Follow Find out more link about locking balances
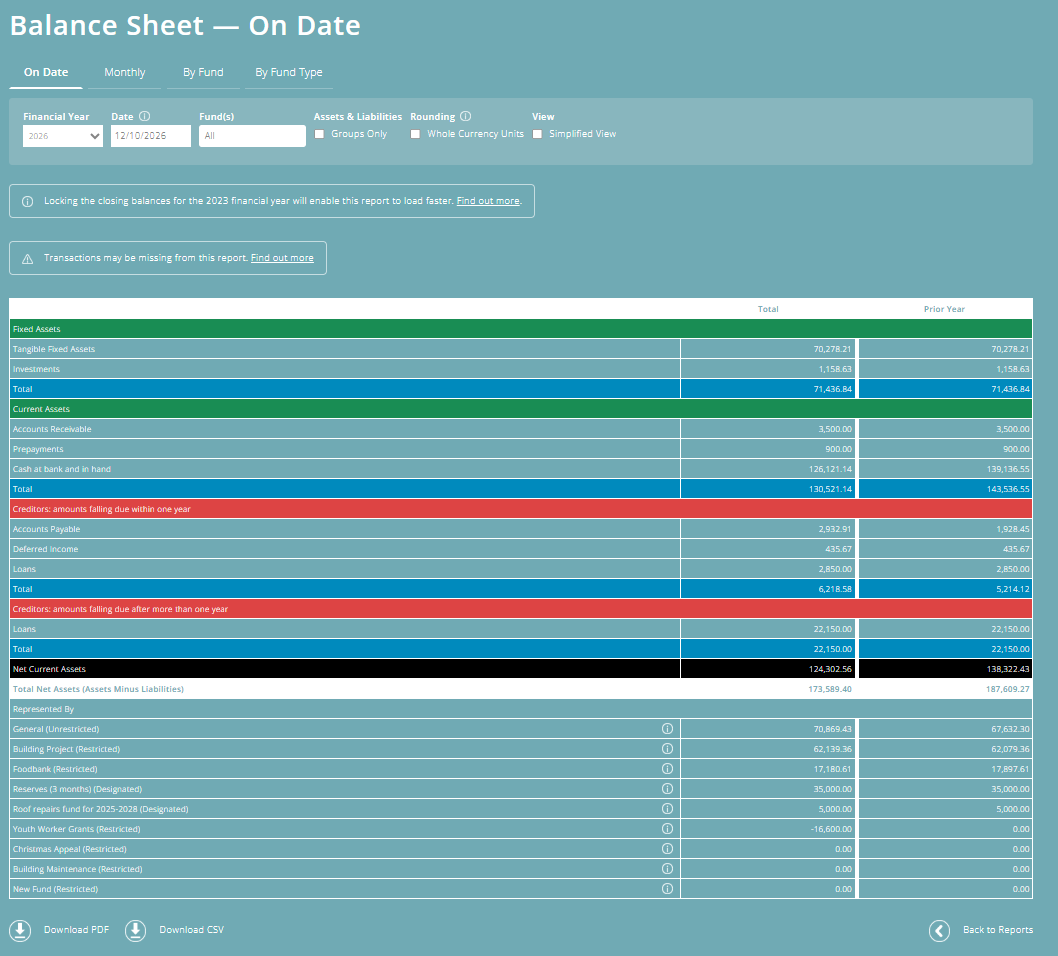Screen dimensions: 1058x956 click(x=488, y=201)
